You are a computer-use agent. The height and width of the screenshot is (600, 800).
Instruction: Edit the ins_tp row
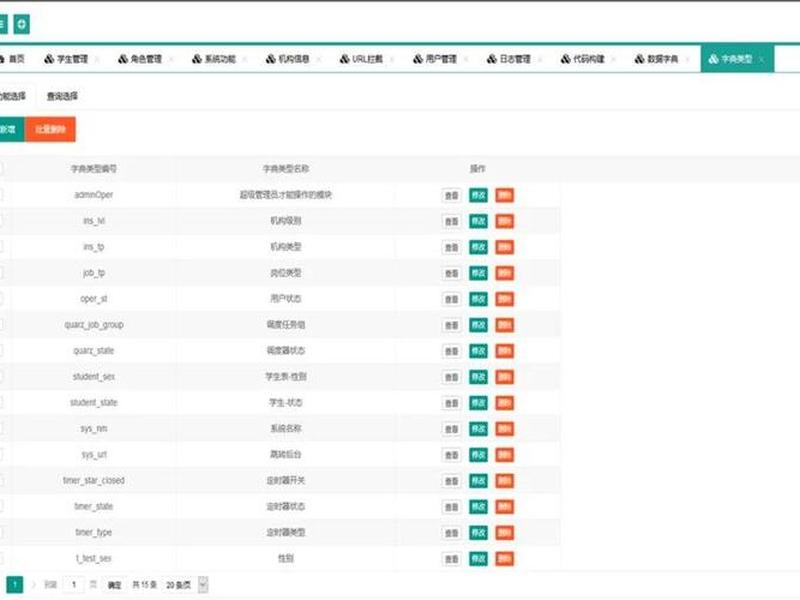(x=478, y=247)
